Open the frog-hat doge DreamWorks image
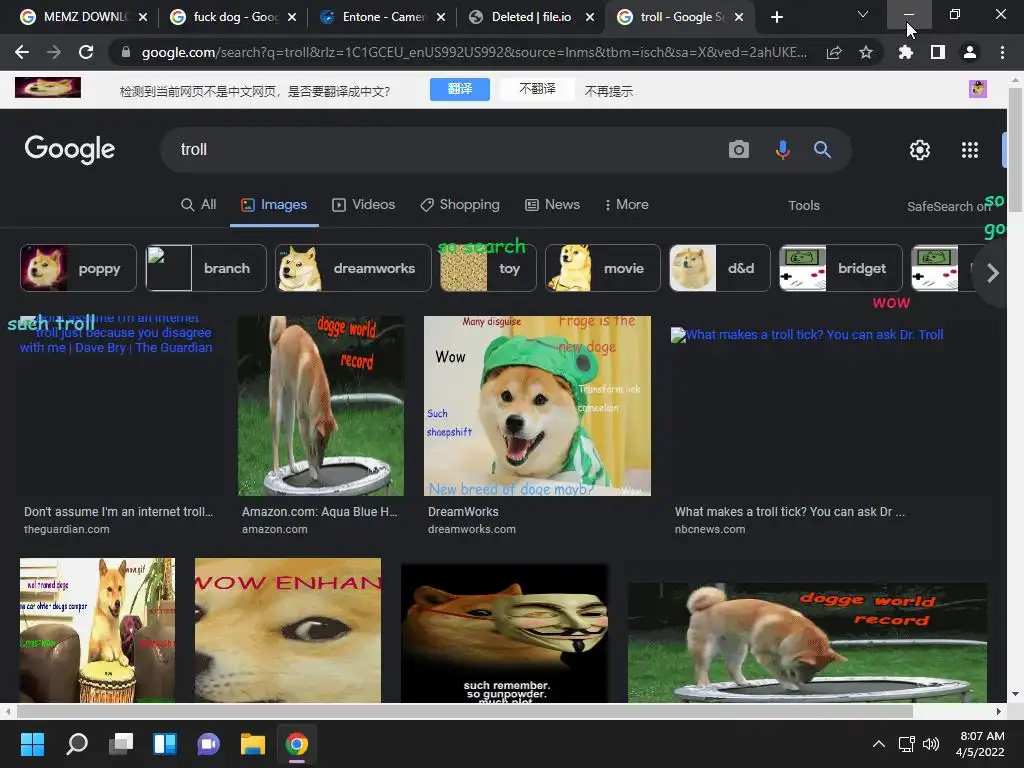 tap(537, 406)
